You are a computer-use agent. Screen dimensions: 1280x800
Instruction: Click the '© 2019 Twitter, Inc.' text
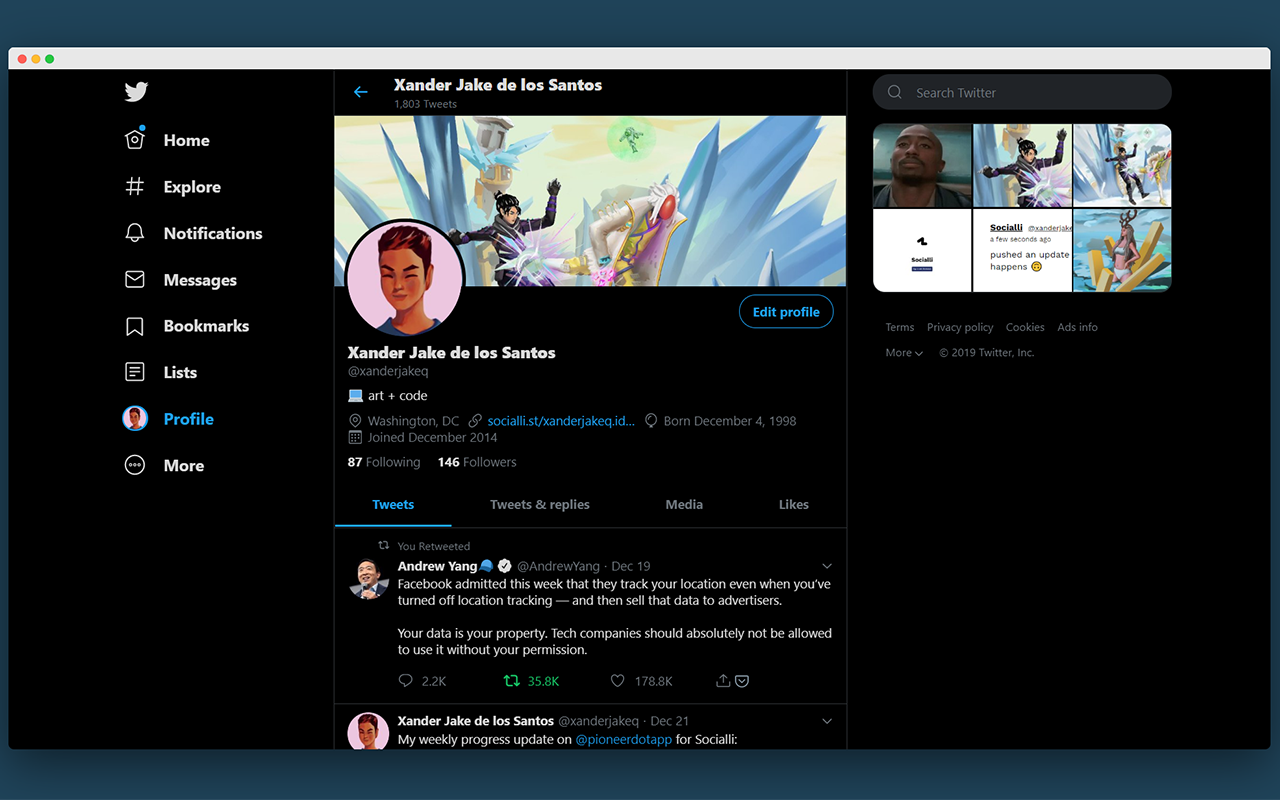(x=986, y=353)
